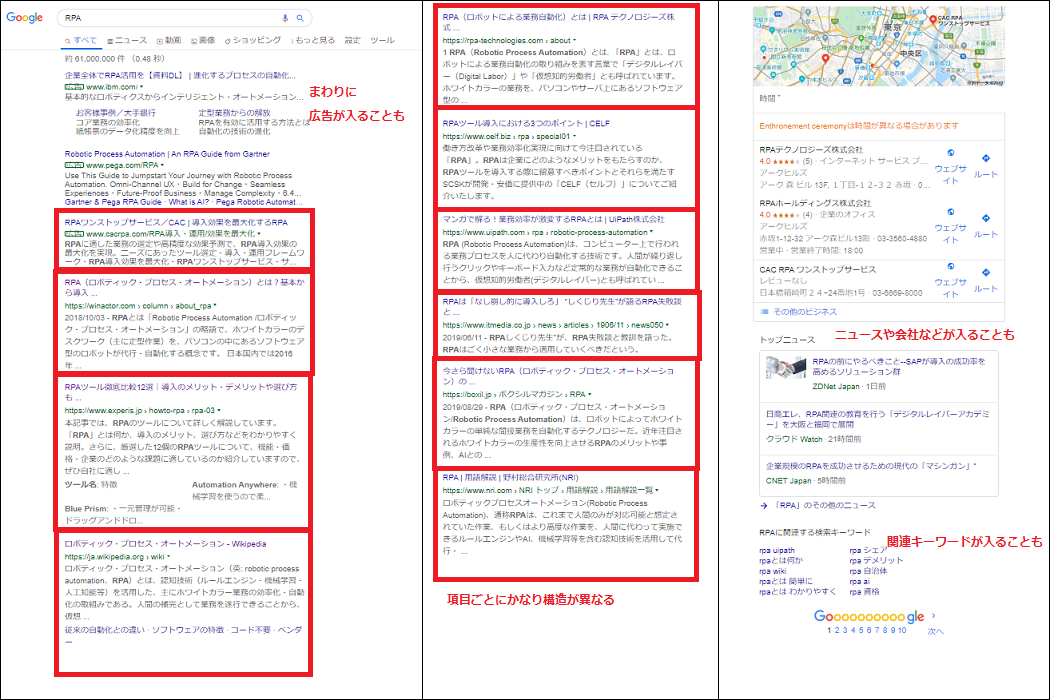Open the お客様事例／大手銀行 sitelink
Screen dimensions: 1050x700
pos(115,113)
